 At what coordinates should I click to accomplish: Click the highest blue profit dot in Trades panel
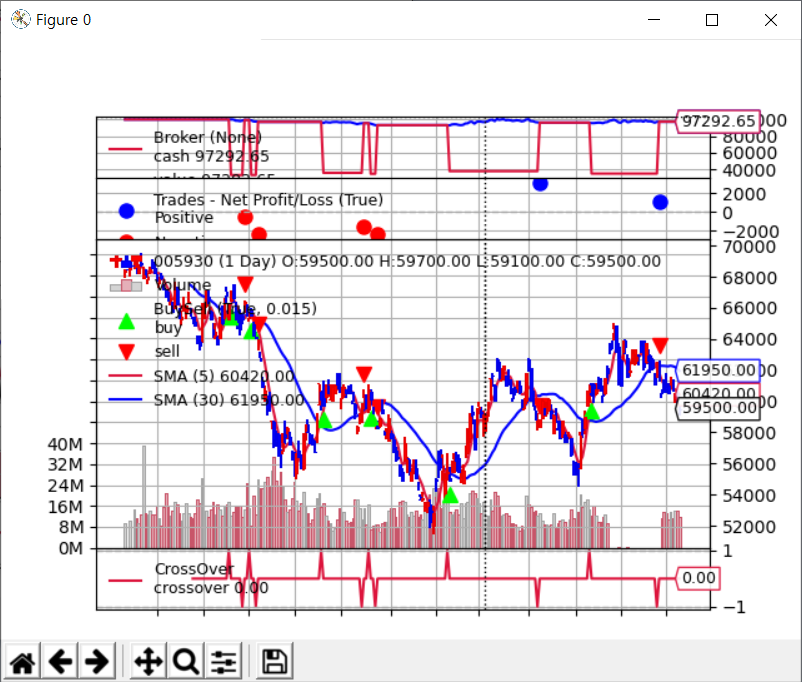(540, 183)
